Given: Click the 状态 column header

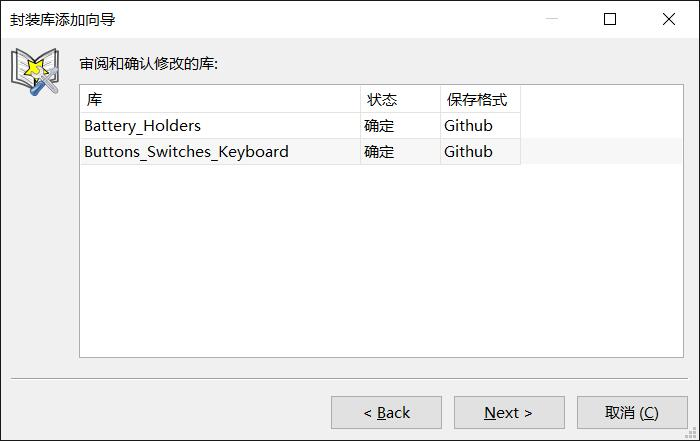Looking at the screenshot, I should pyautogui.click(x=400, y=99).
